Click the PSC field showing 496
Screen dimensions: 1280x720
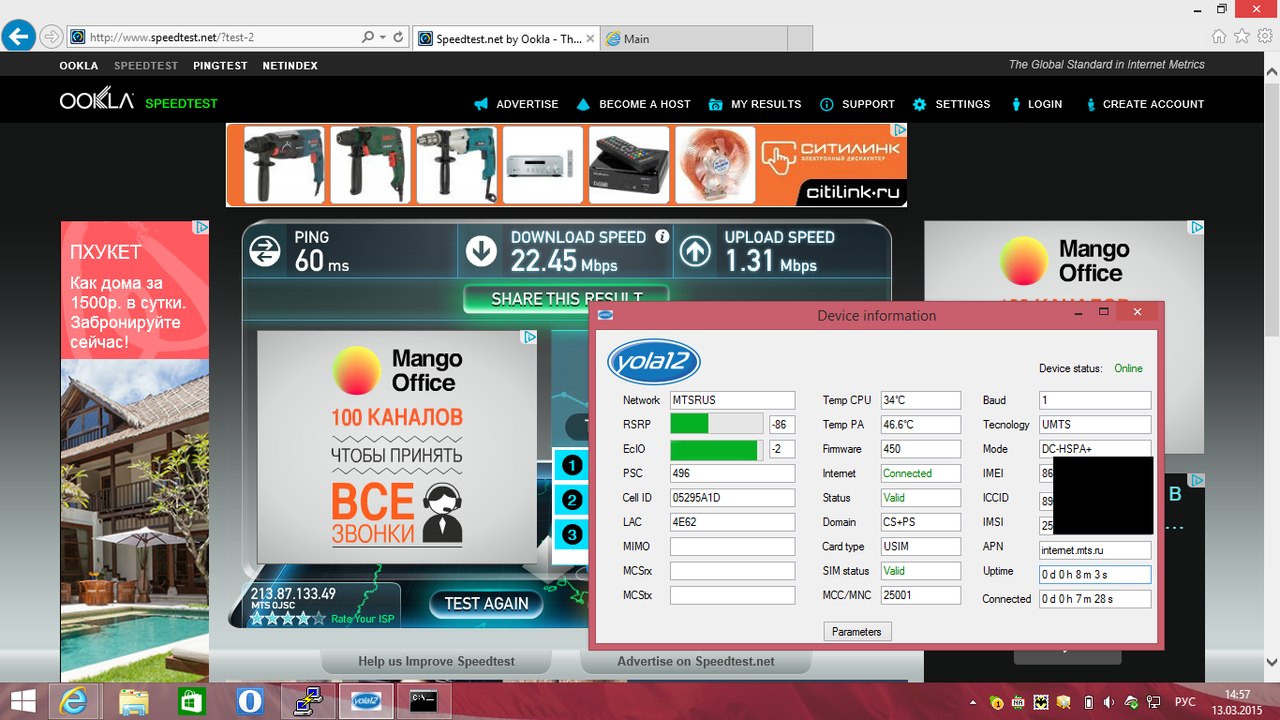pos(732,473)
